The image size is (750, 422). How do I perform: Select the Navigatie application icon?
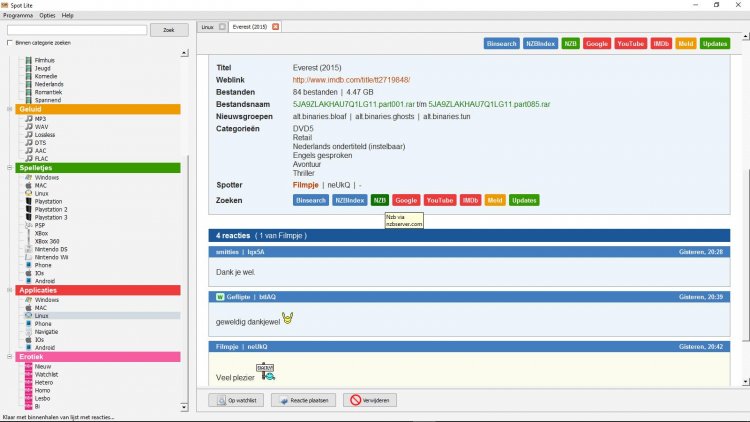pos(29,332)
